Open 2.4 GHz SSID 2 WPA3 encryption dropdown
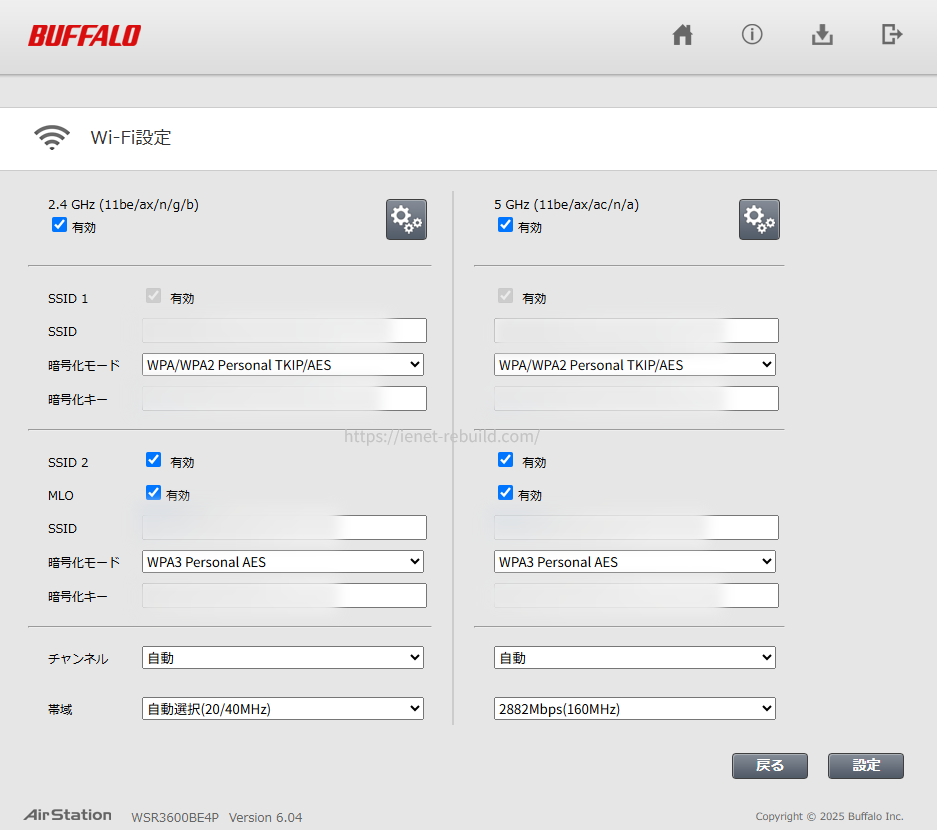The height and width of the screenshot is (830, 937). pyautogui.click(x=283, y=562)
